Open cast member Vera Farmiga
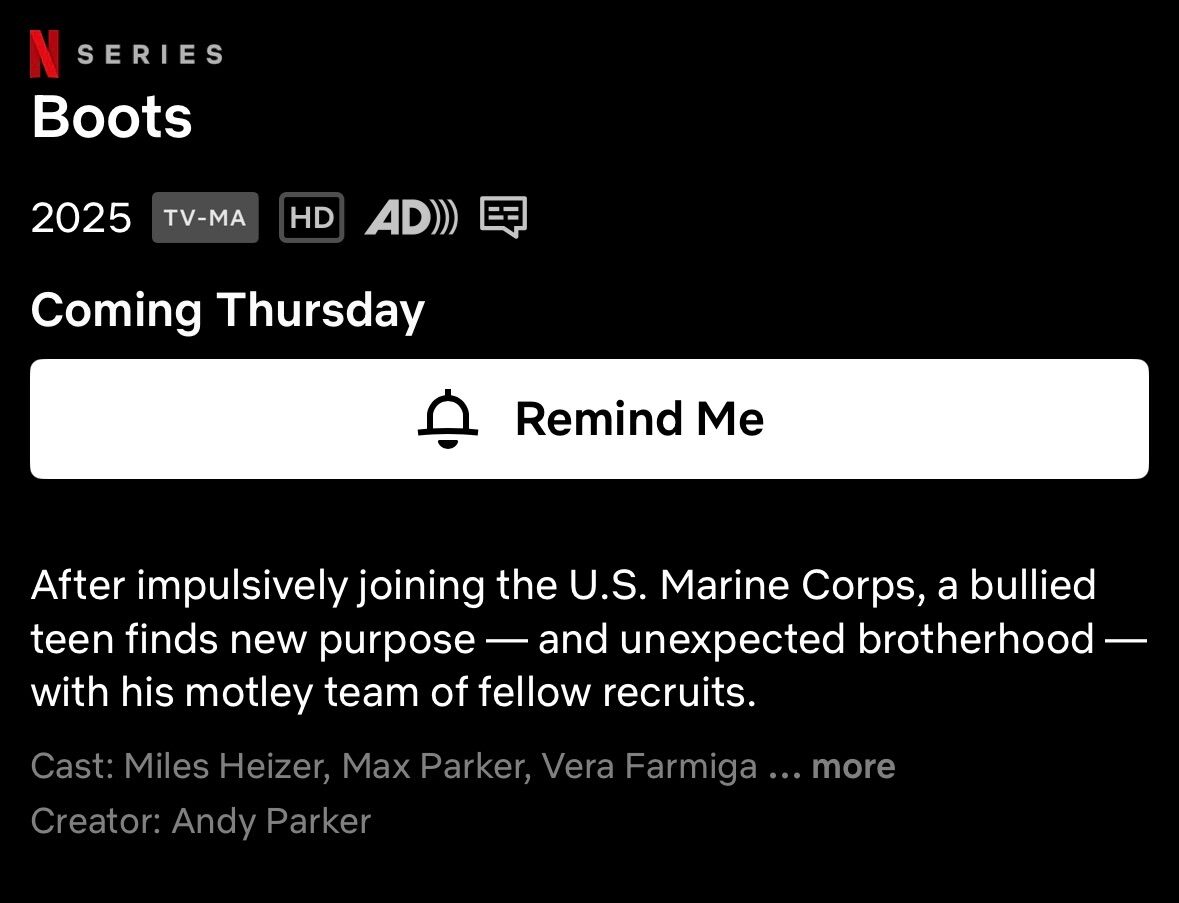The height and width of the screenshot is (903, 1179). pos(649,767)
